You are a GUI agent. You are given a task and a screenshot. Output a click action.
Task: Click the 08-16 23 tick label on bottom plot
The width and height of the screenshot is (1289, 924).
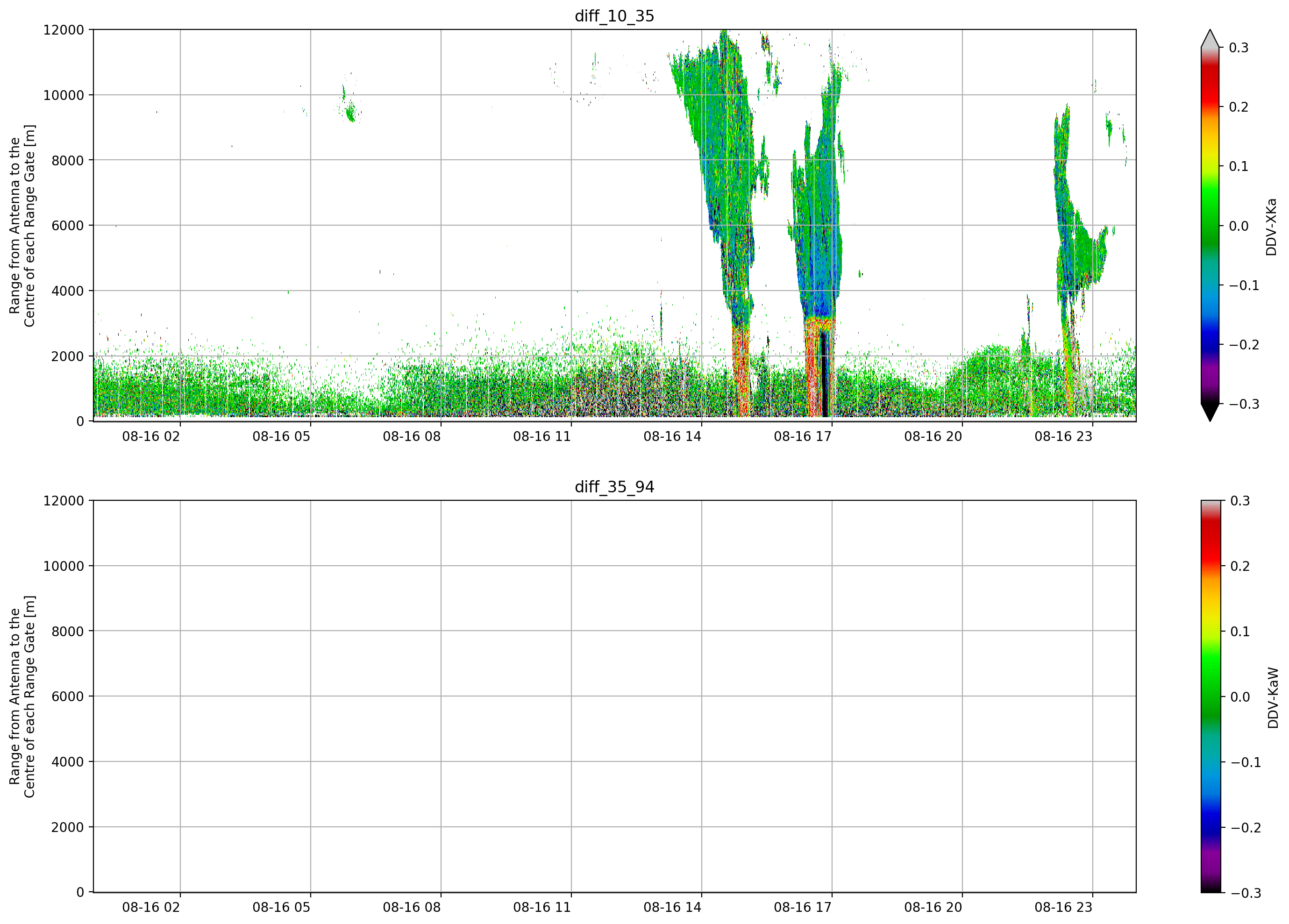(1063, 908)
